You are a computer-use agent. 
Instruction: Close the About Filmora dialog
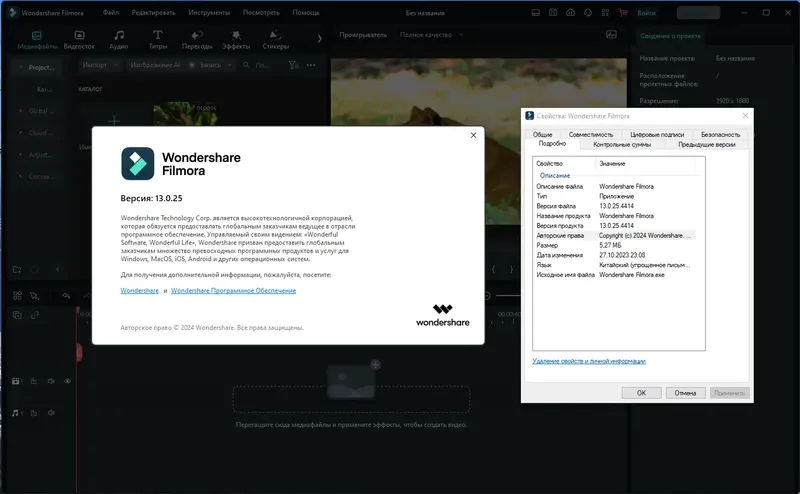tap(473, 135)
